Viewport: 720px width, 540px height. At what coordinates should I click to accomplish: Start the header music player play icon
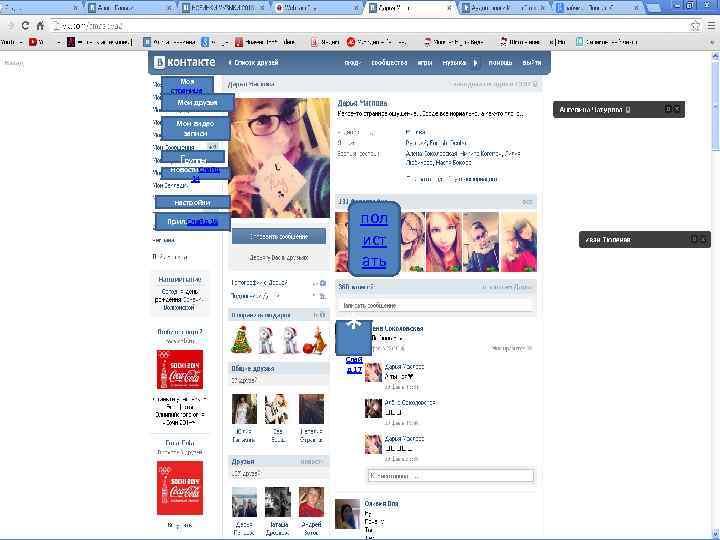tap(476, 63)
